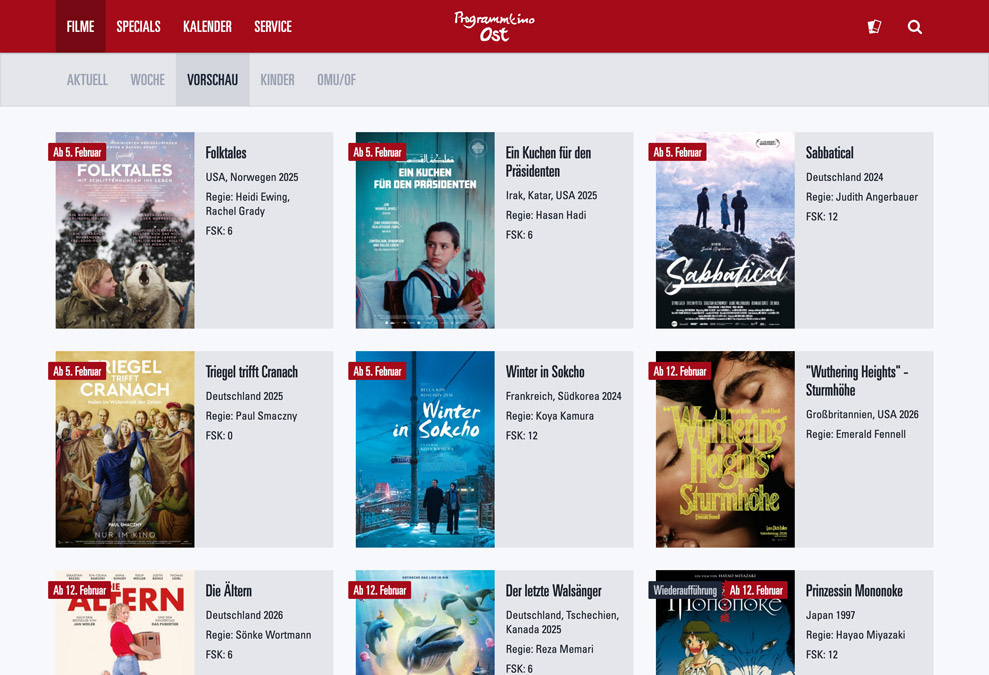This screenshot has width=989, height=675.
Task: Switch to the Woche tab
Action: click(x=147, y=80)
